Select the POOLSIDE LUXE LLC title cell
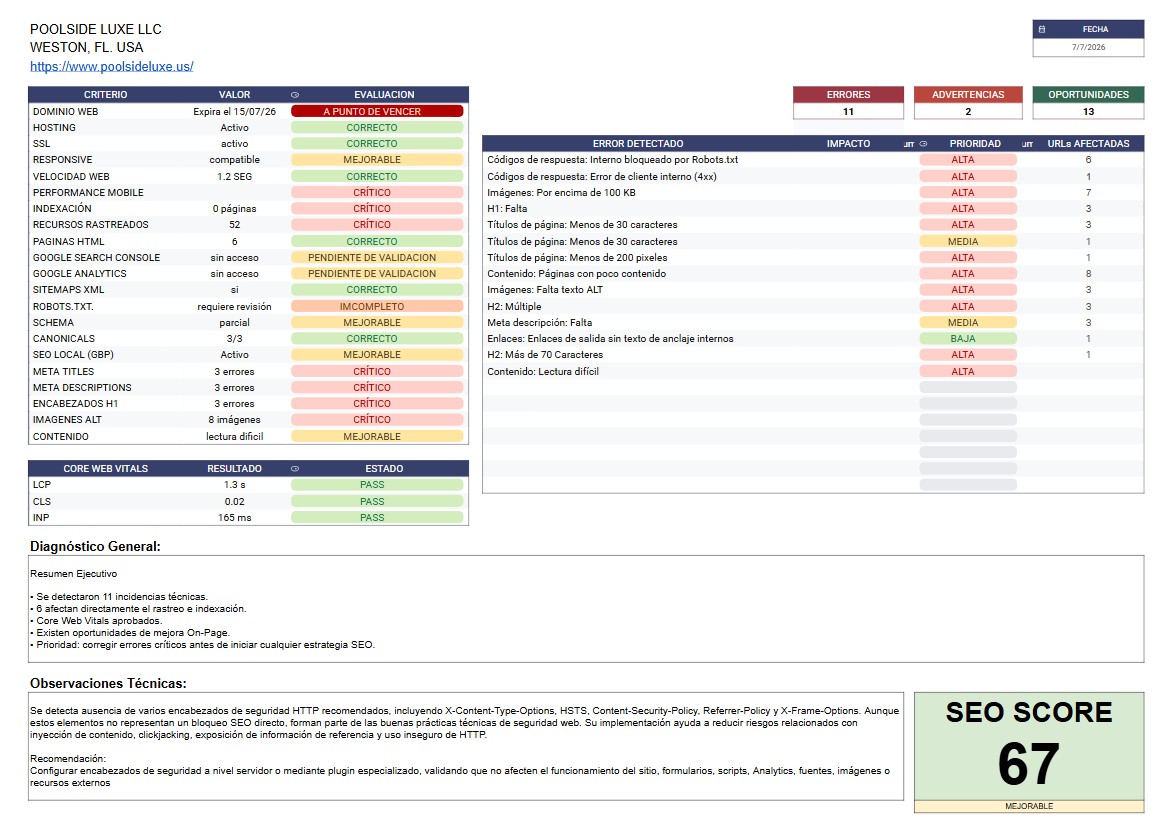Image resolution: width=1174 pixels, height=827 pixels. pyautogui.click(x=96, y=29)
